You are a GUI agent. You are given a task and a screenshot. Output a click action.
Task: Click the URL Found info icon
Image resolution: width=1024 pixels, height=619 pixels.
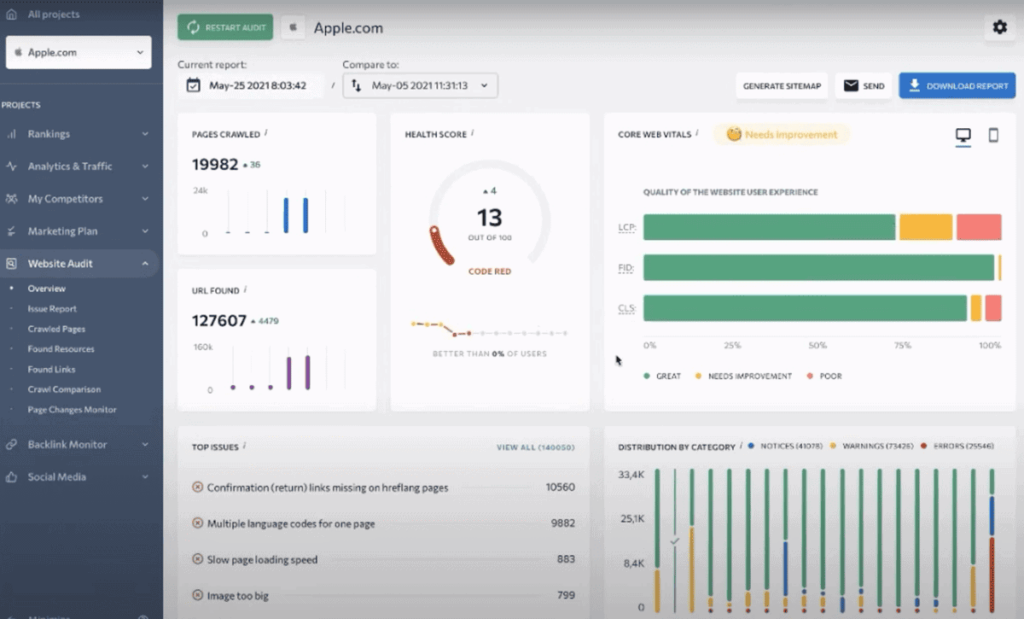click(245, 289)
